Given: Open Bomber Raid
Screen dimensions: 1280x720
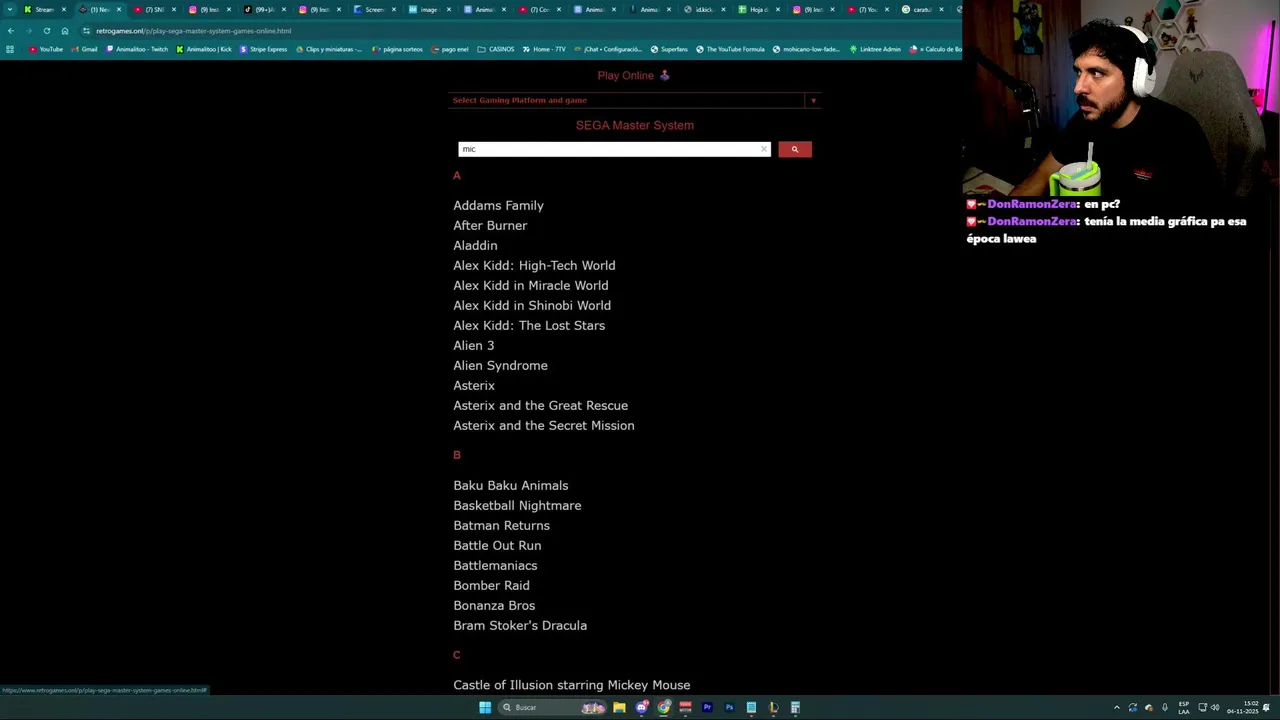Looking at the screenshot, I should click(x=491, y=585).
